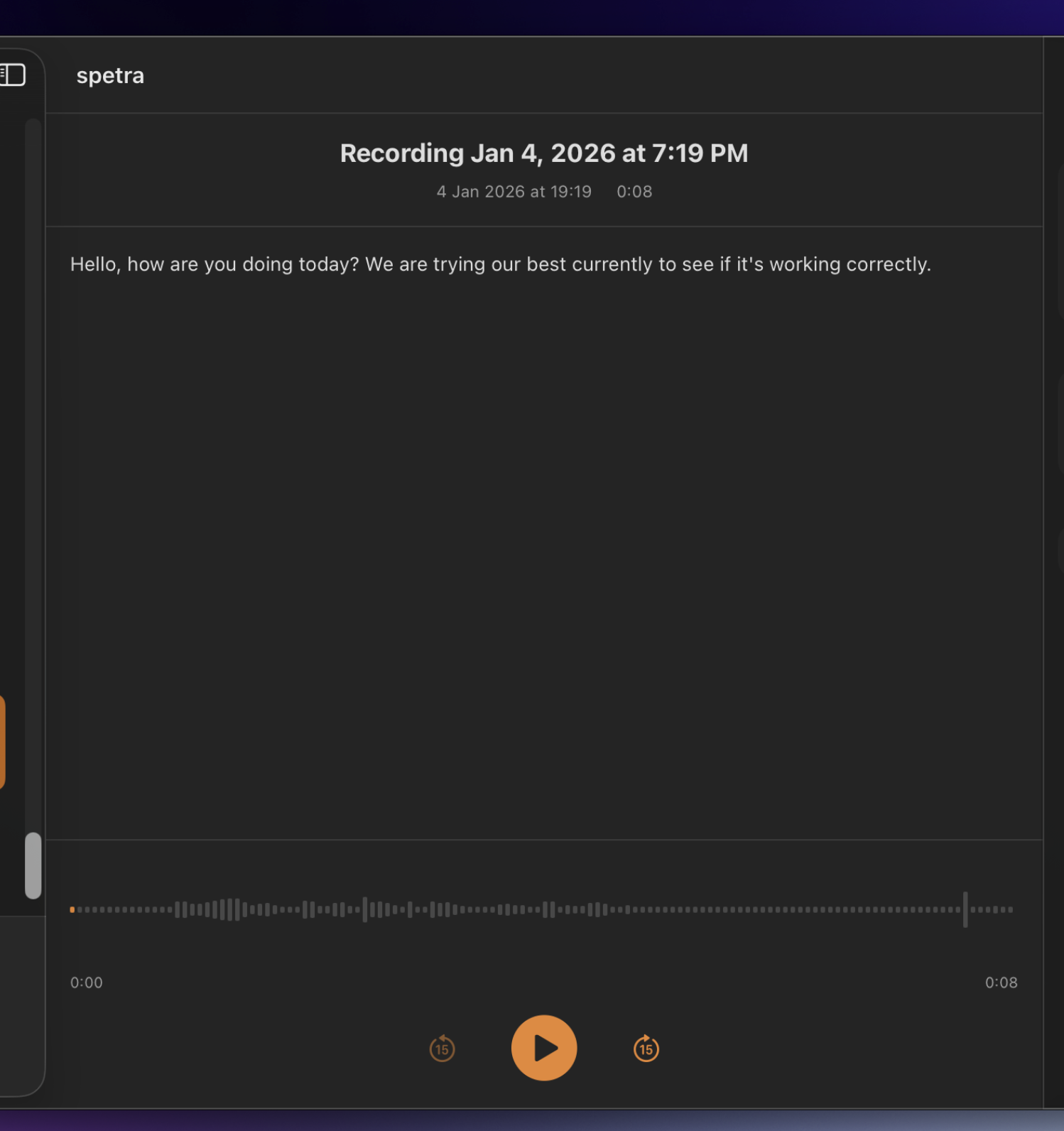Click the 0:08 duration beside the date

634,192
